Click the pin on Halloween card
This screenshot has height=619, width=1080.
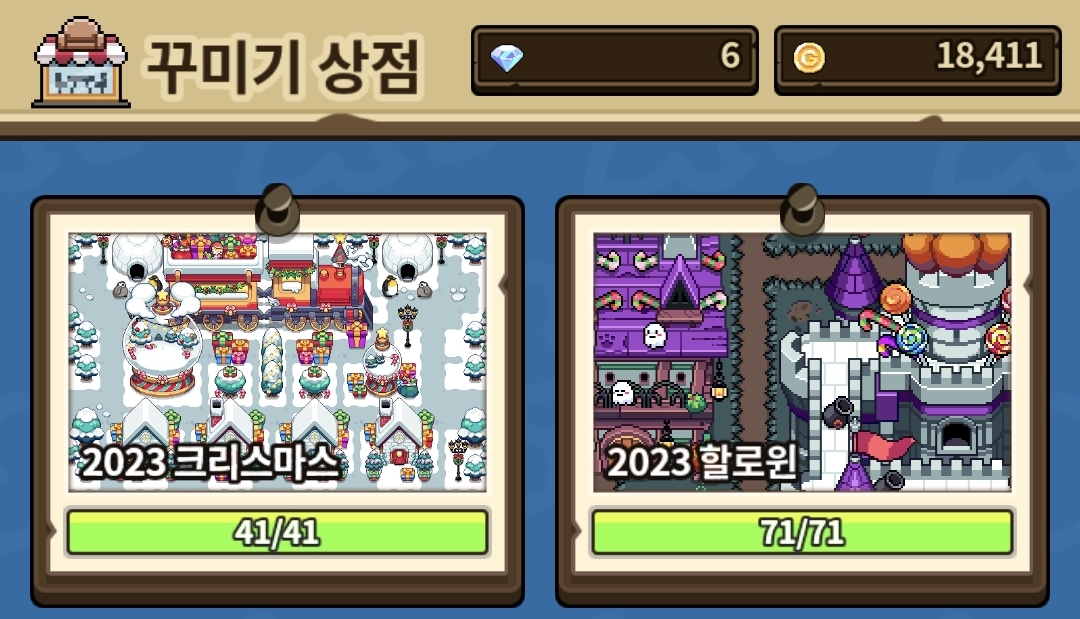click(802, 209)
